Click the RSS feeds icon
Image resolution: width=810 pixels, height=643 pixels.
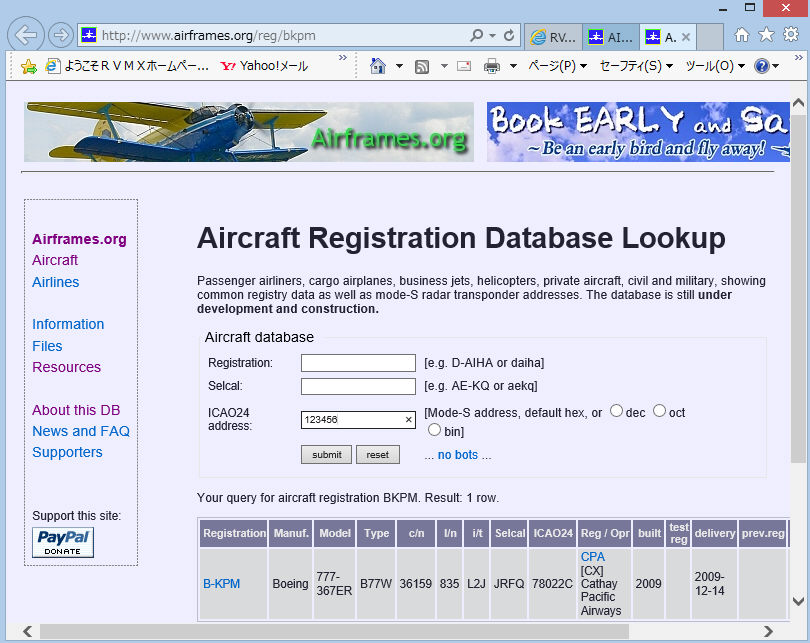[422, 66]
